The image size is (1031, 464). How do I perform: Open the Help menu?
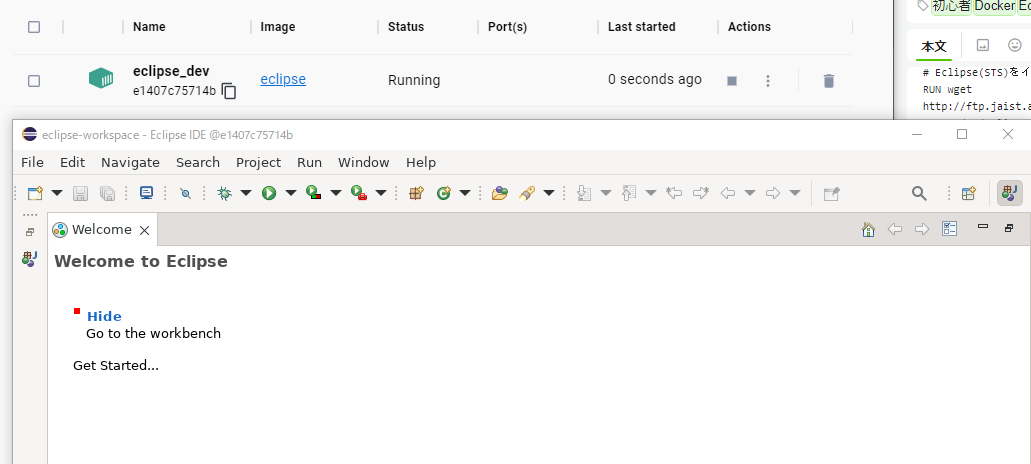[421, 162]
